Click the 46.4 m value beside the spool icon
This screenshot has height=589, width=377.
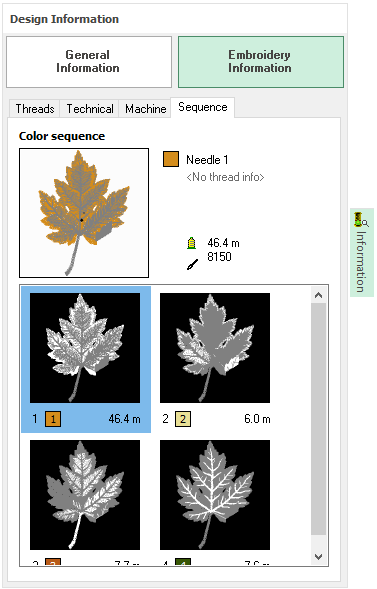(x=223, y=243)
